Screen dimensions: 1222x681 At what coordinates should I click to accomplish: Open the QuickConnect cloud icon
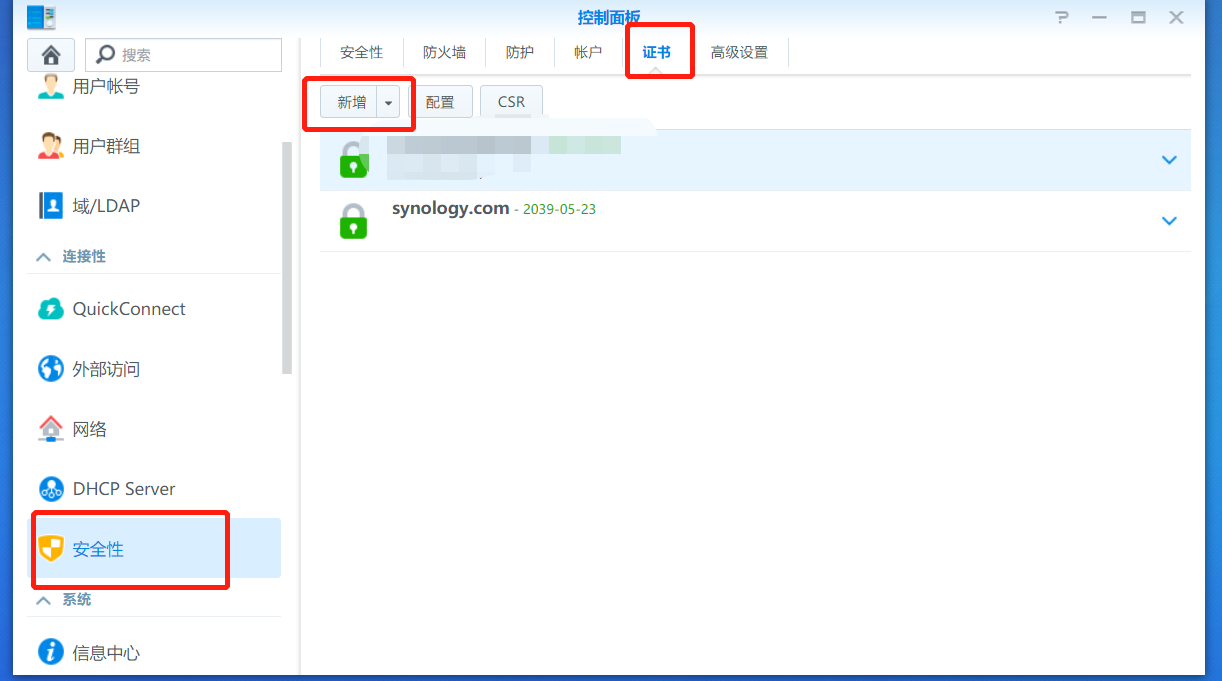(x=50, y=309)
